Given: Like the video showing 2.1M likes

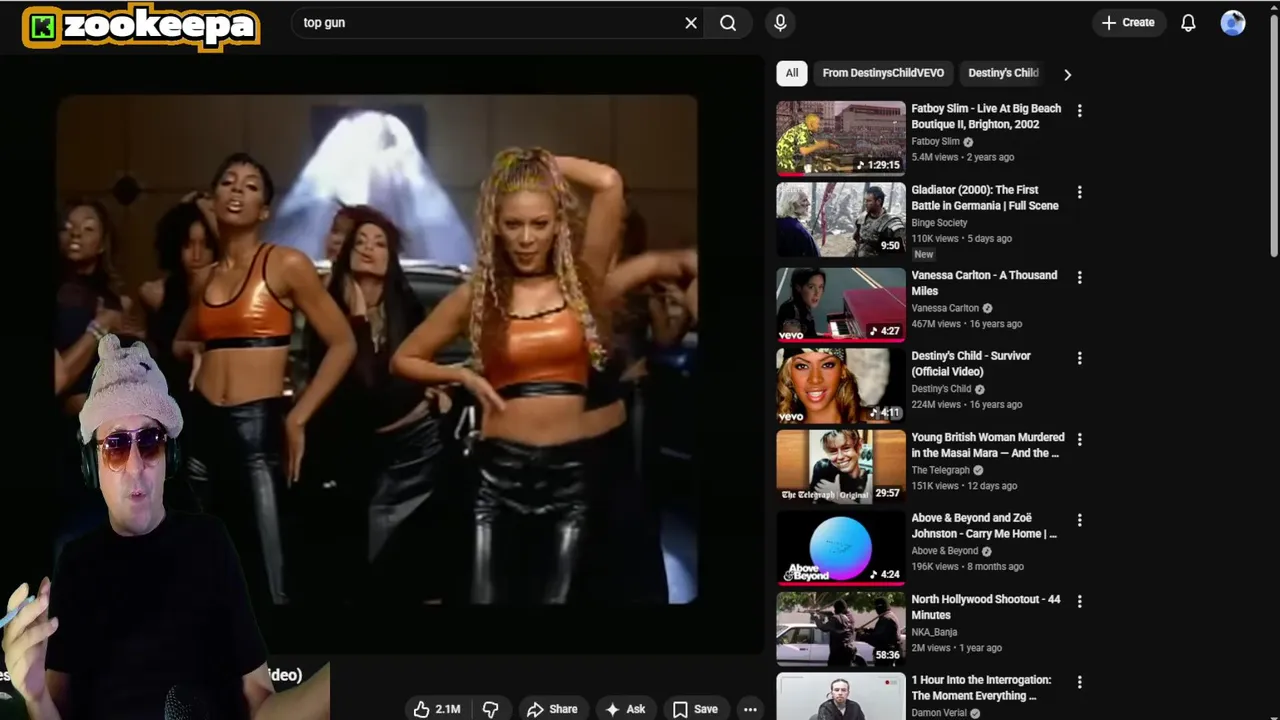Looking at the screenshot, I should point(437,709).
